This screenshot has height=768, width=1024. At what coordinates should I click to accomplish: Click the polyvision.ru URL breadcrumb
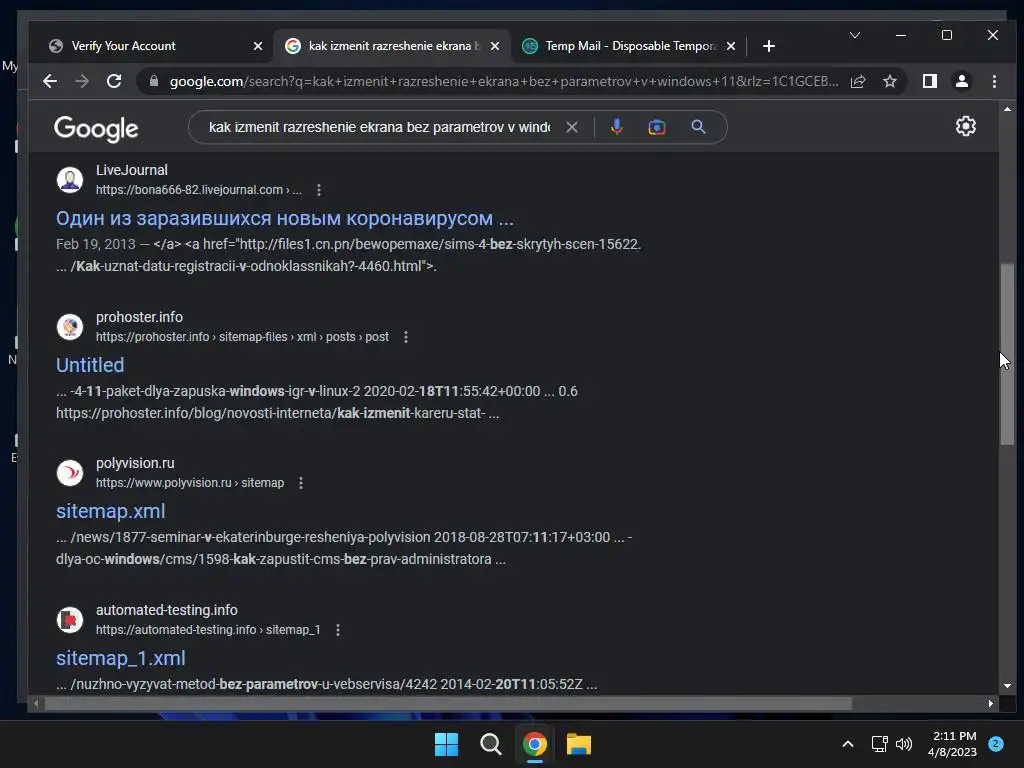190,483
